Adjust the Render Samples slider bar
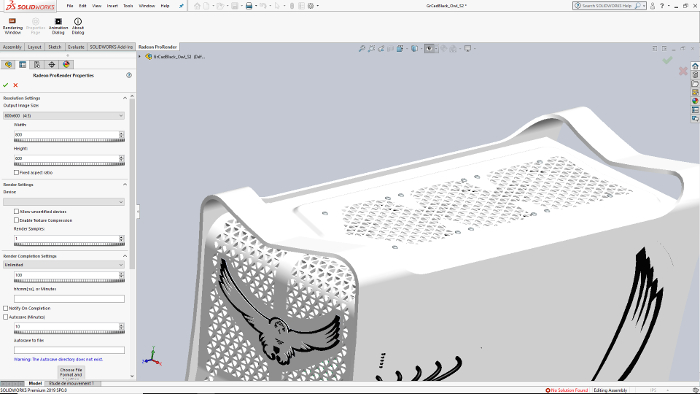The image size is (700, 394). pos(69,244)
